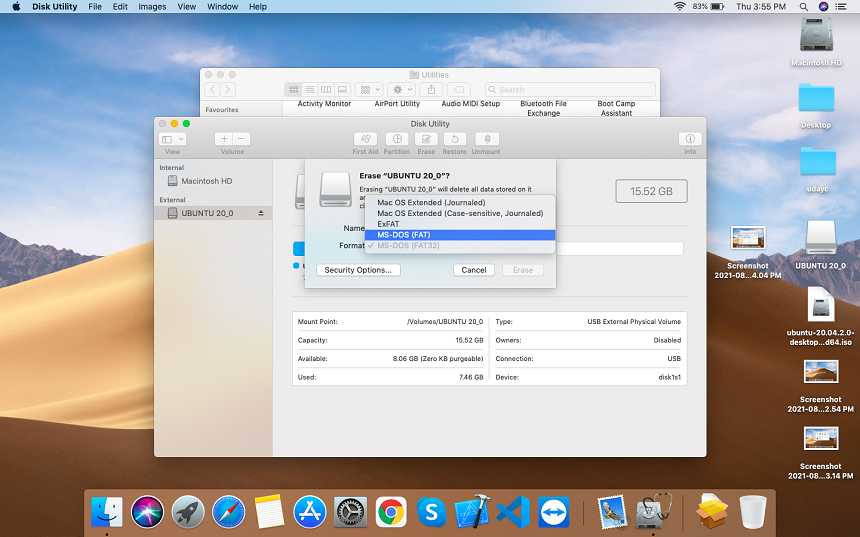Launch Siri from the Dock
The height and width of the screenshot is (537, 860).
(147, 512)
